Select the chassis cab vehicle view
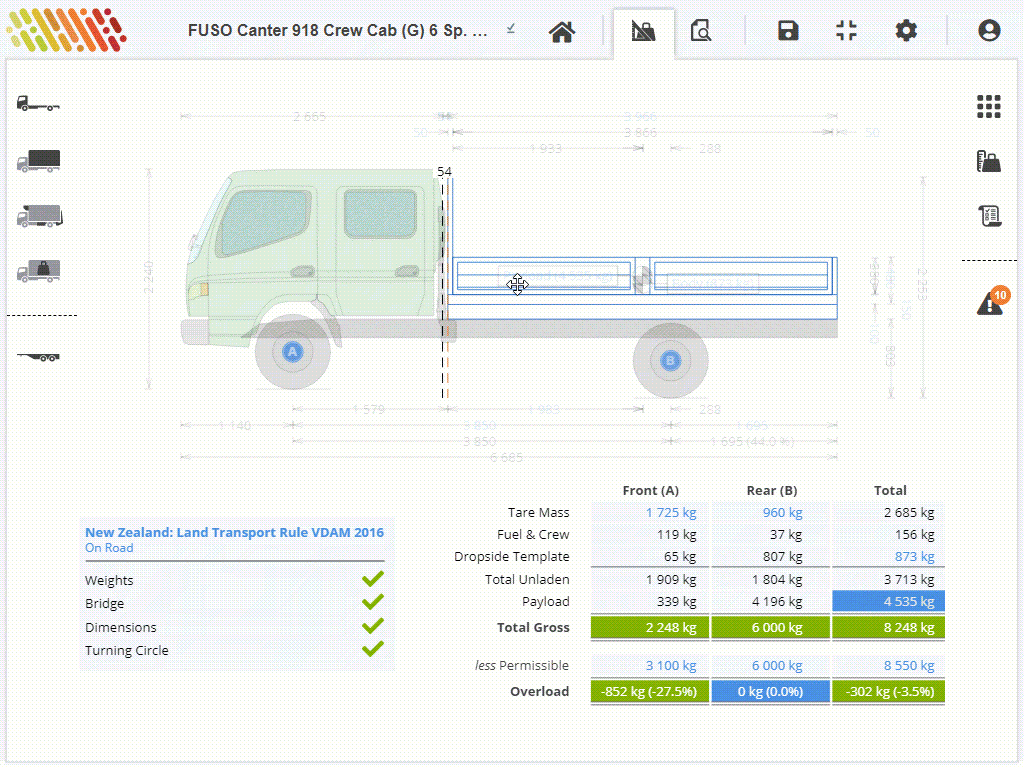1024x768 pixels. [38, 104]
